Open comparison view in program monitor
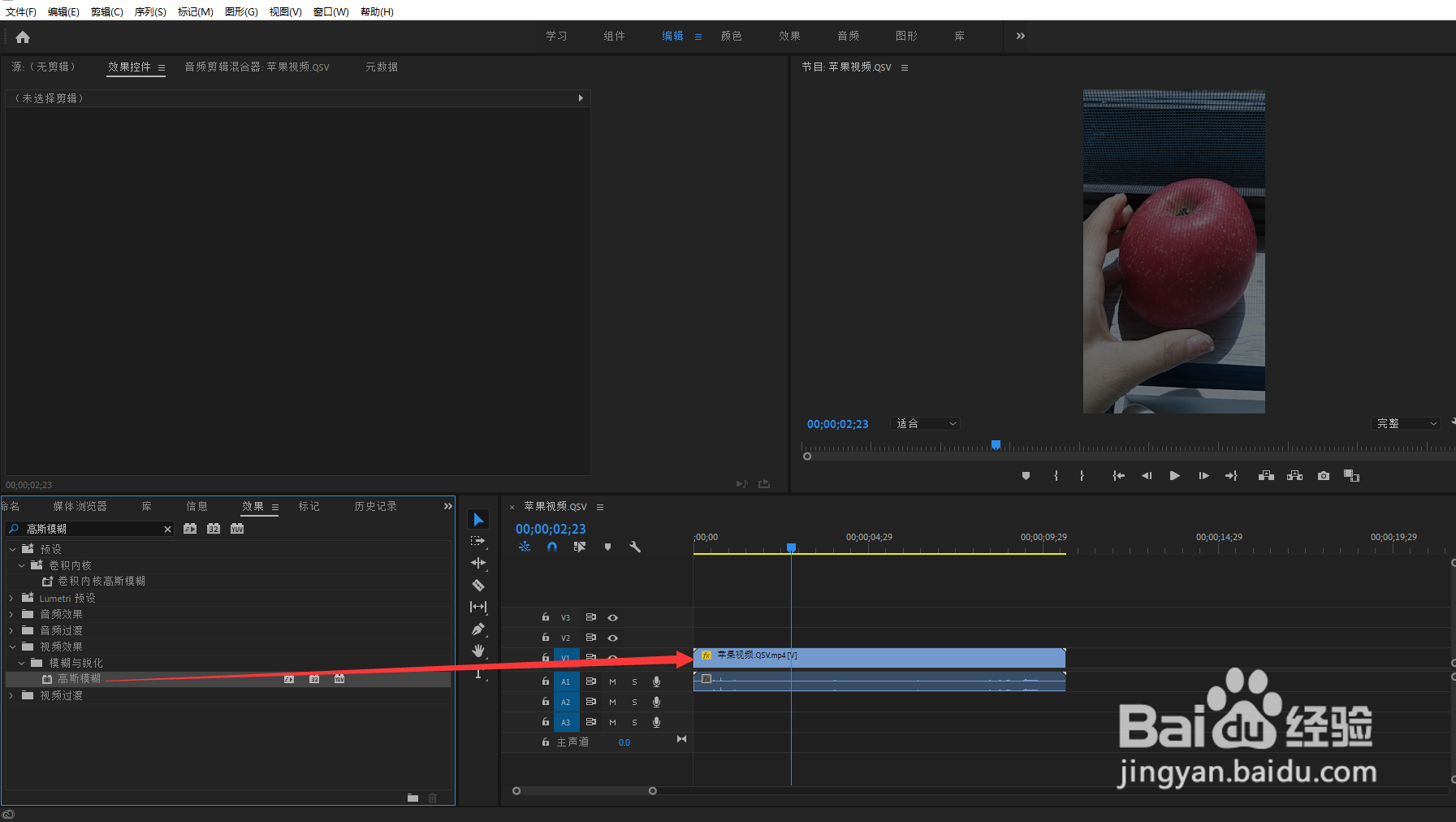1456x822 pixels. point(1351,476)
